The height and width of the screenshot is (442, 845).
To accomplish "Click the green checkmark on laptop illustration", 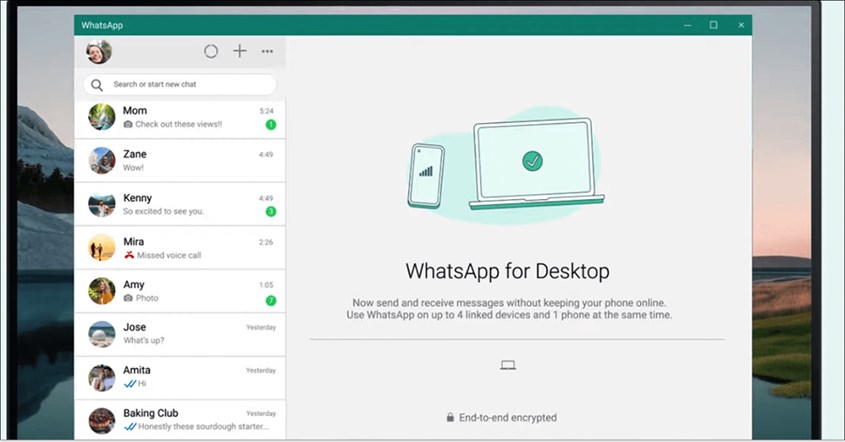I will (532, 161).
